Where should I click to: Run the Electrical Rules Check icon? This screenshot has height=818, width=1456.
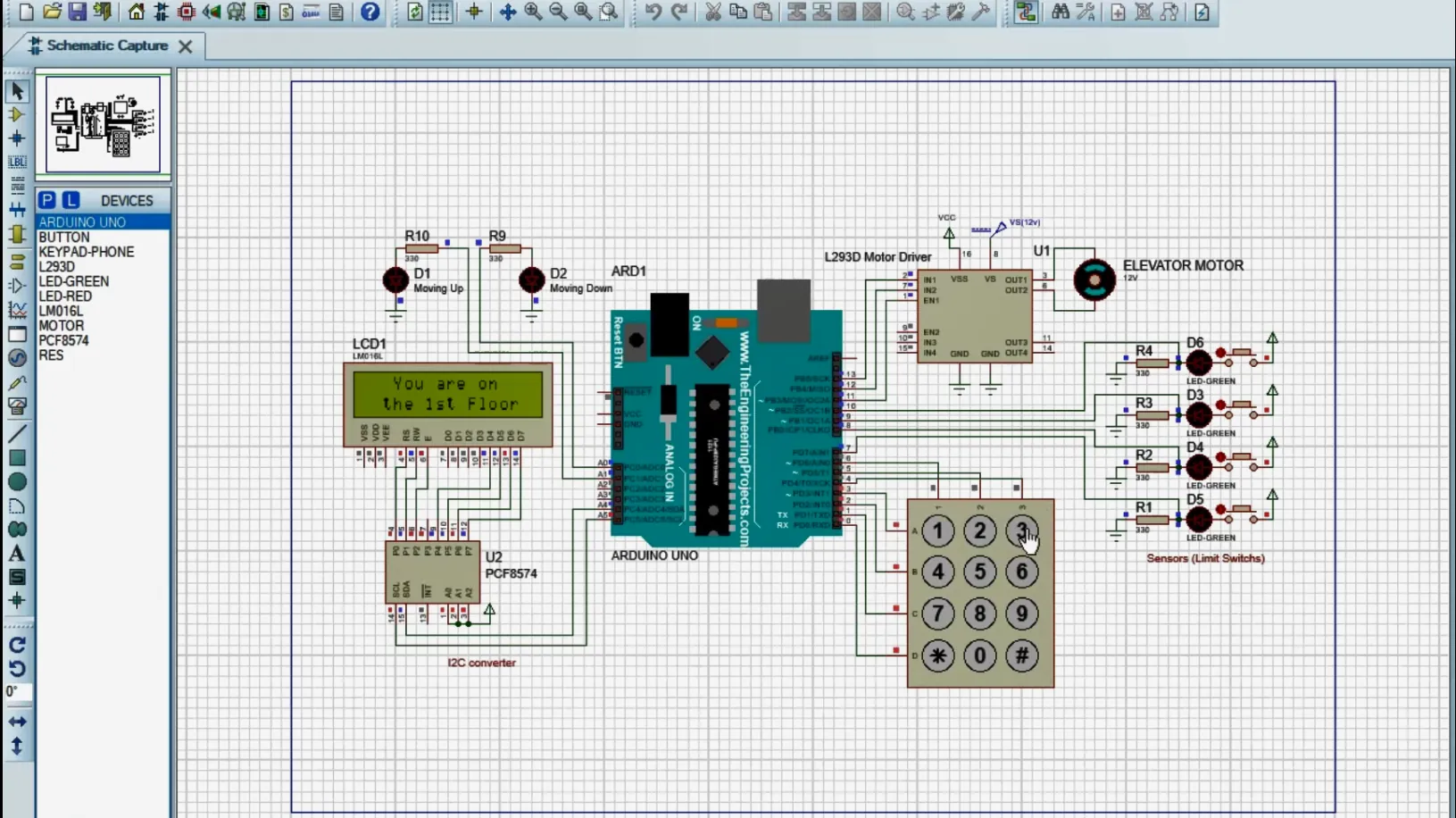pos(1202,12)
